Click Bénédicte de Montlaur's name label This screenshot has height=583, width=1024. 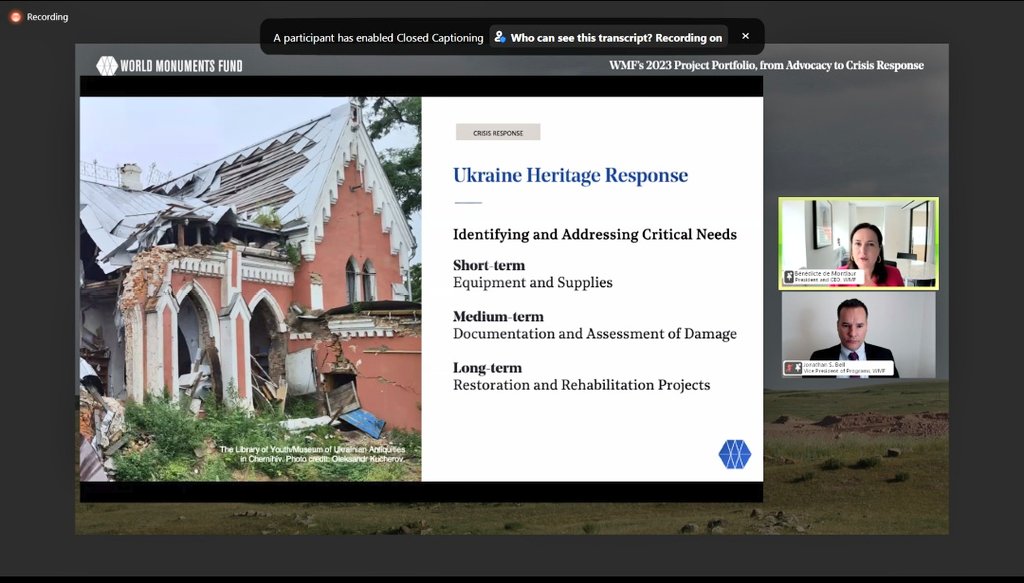click(x=825, y=276)
